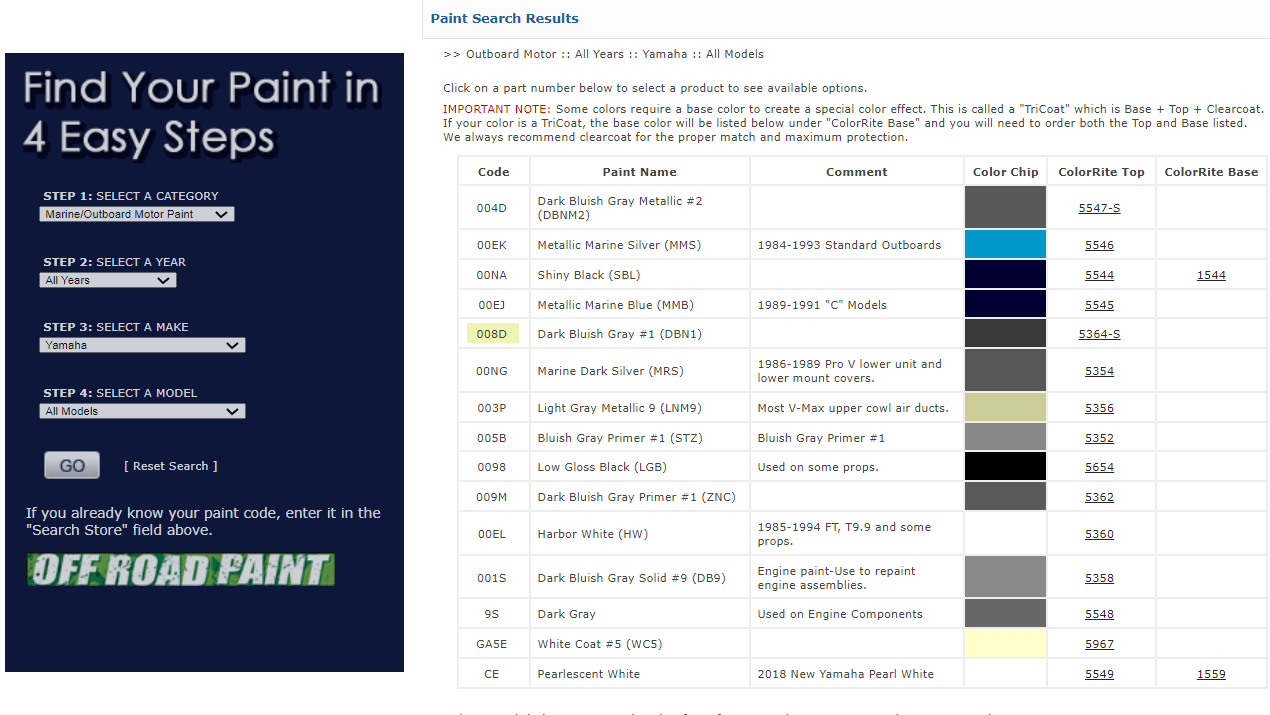The height and width of the screenshot is (715, 1270).
Task: Click the blue Metallic Marine Silver color chip
Action: click(x=1005, y=245)
